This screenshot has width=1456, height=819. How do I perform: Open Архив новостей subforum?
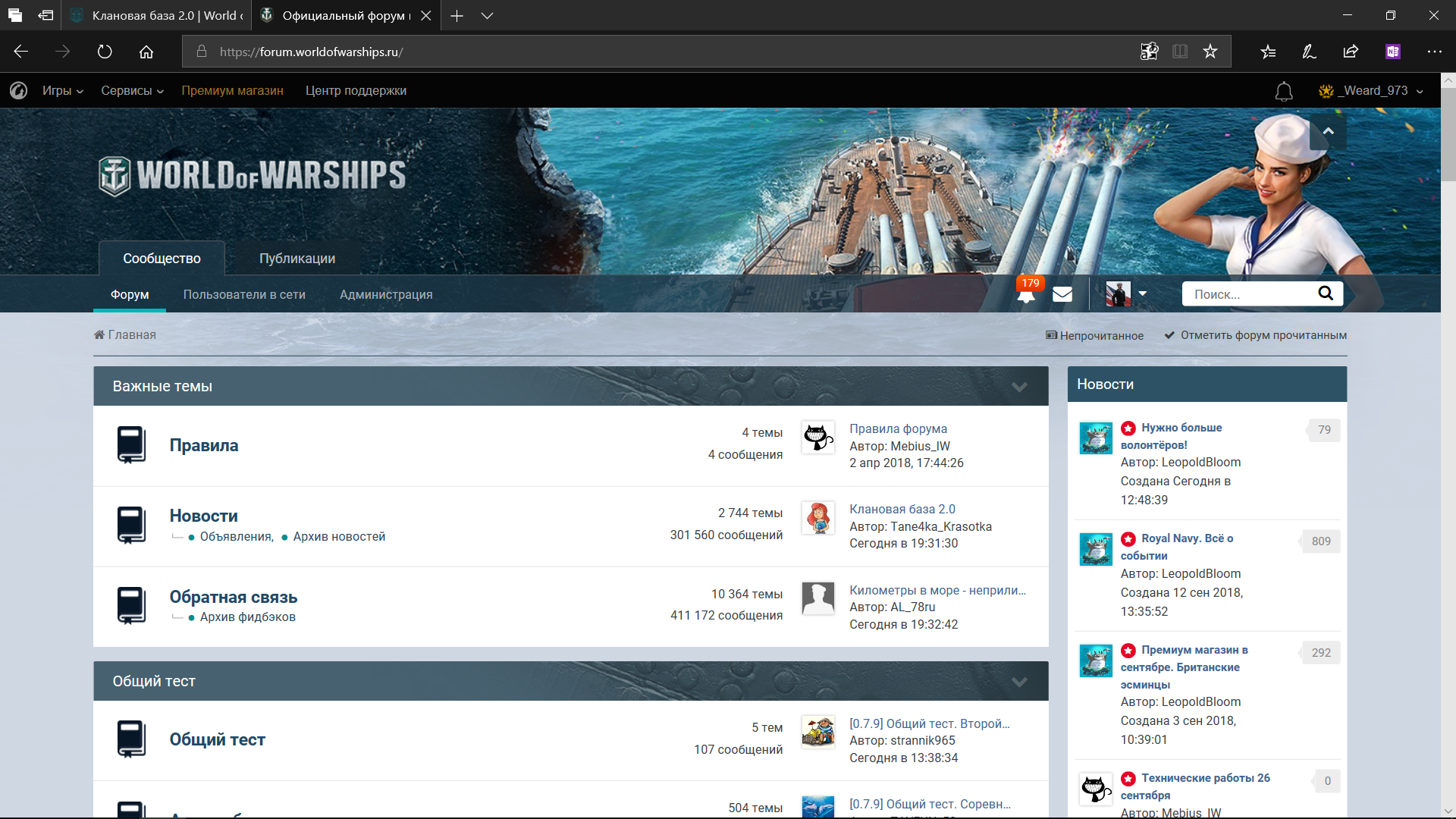point(339,536)
